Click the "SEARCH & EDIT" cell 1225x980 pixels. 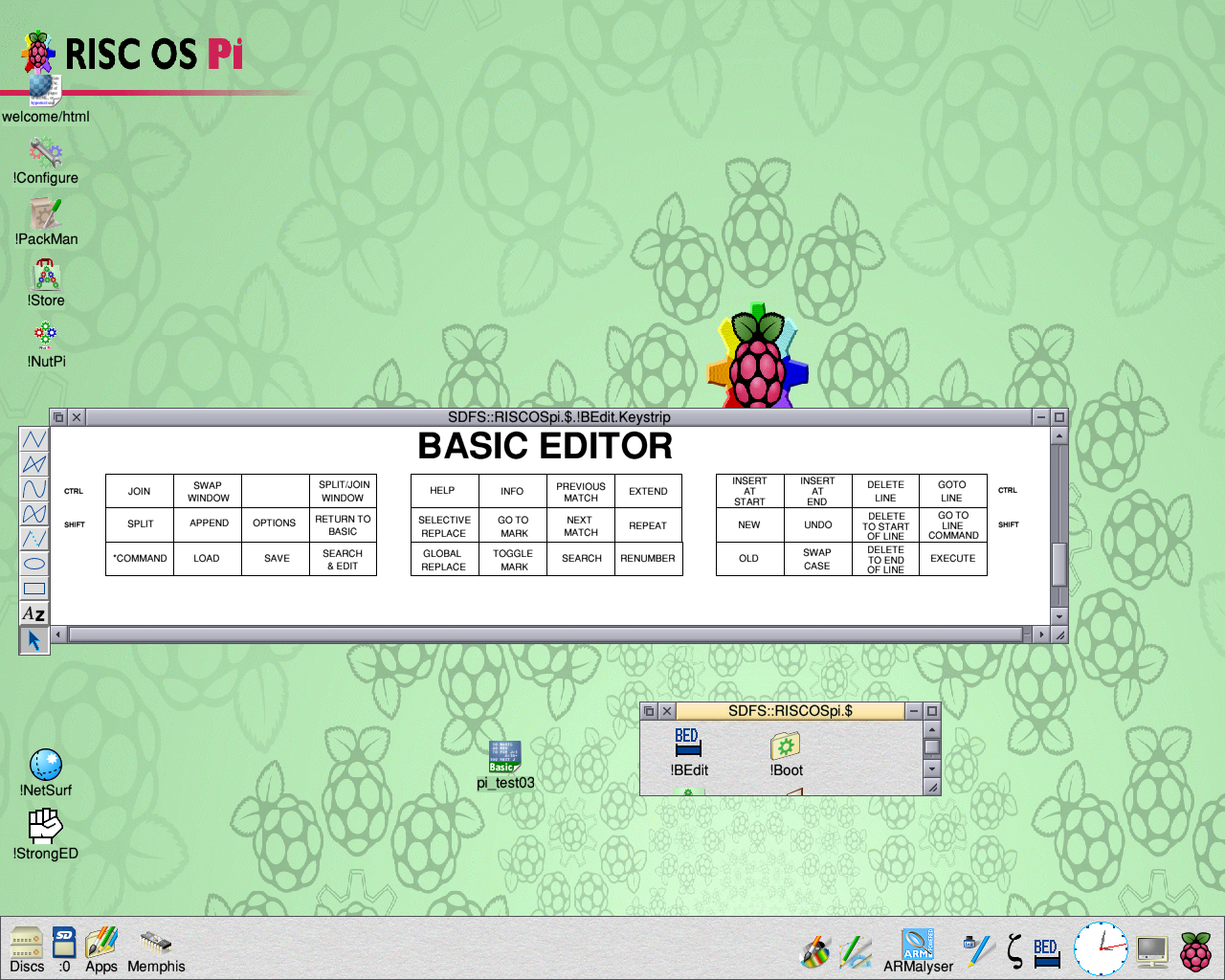click(343, 559)
